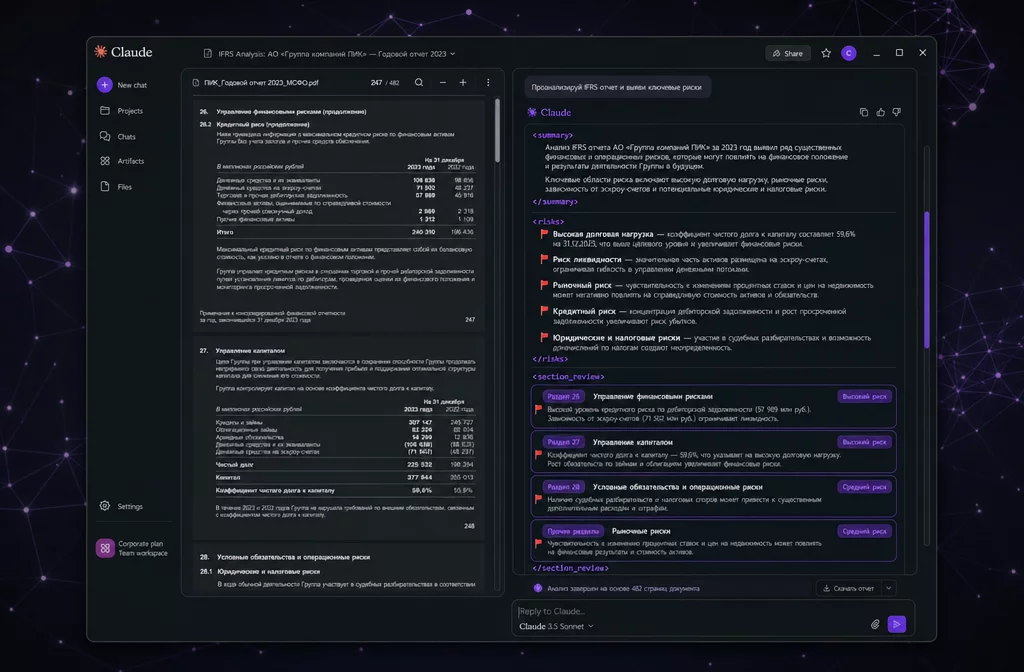Click the Чистый долг row in PDF table
Screen dimensions: 1024x672
pos(345,464)
